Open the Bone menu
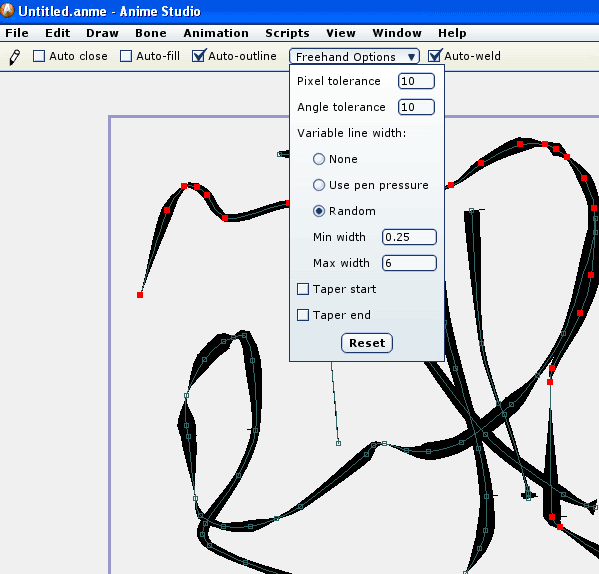 (x=151, y=33)
